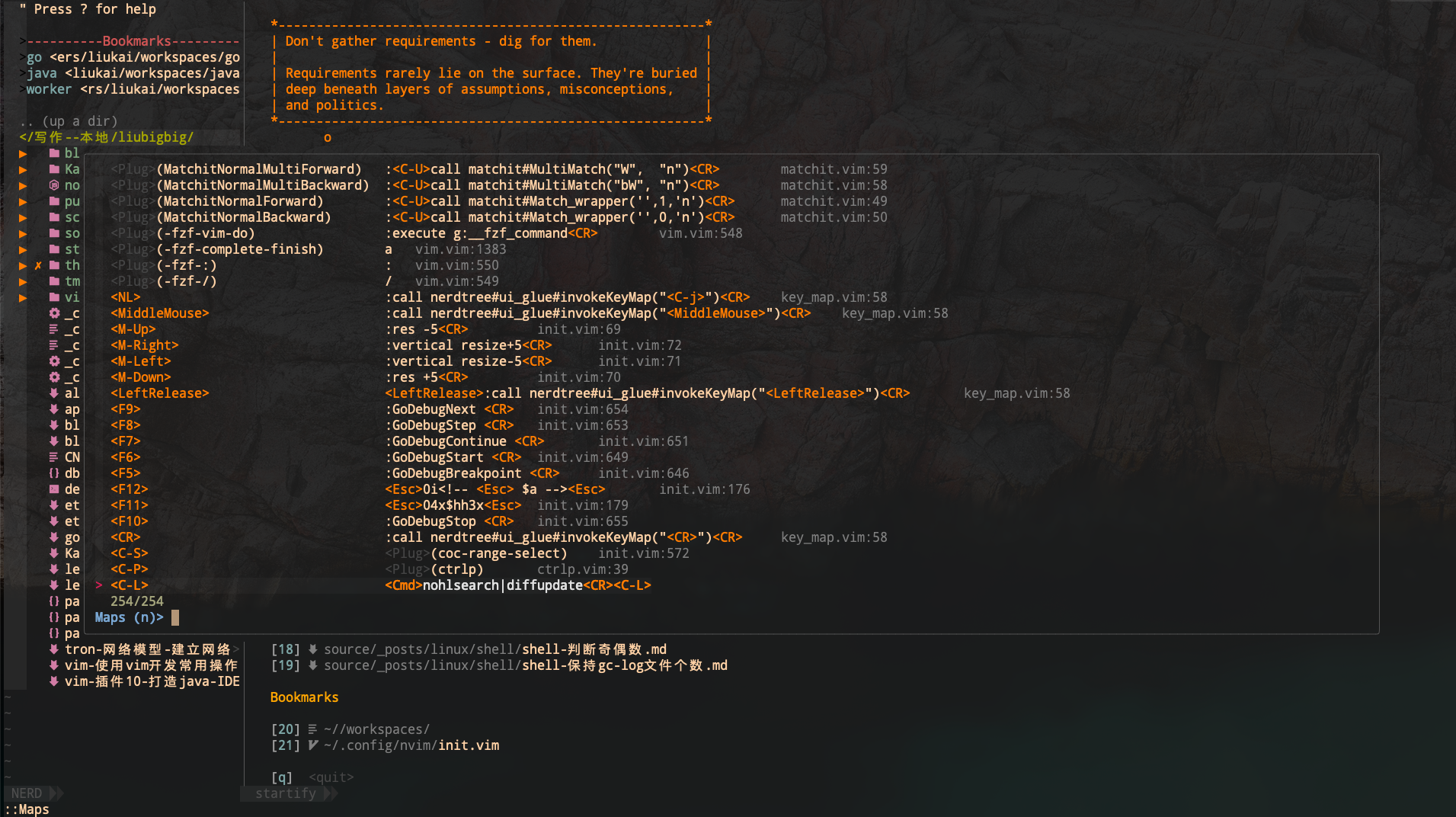The height and width of the screenshot is (817, 1456).
Task: Select the <F5> GoDebugBreakpoint mapping row
Action: click(400, 473)
